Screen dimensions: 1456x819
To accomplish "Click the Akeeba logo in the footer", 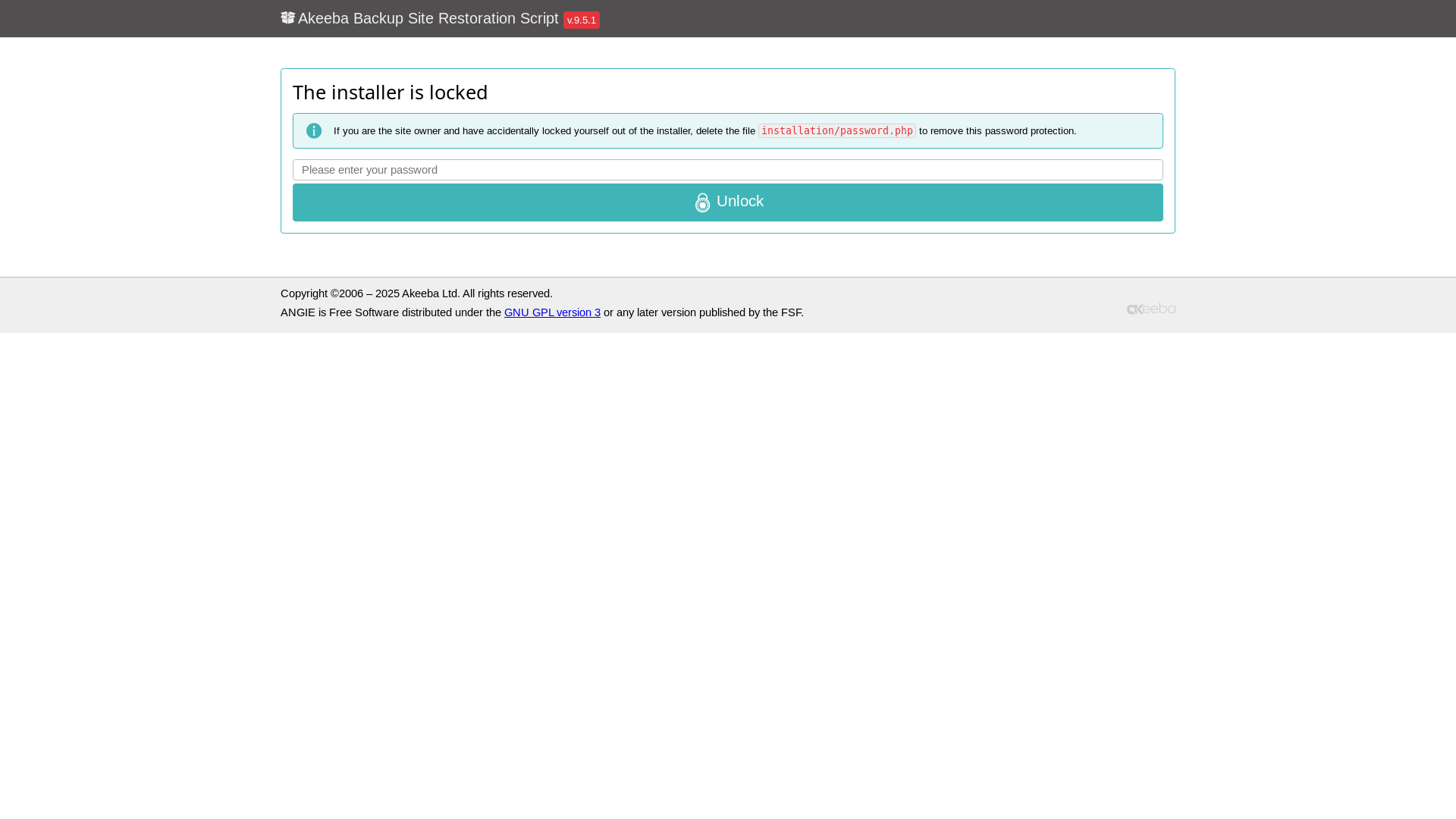I will tap(1150, 309).
